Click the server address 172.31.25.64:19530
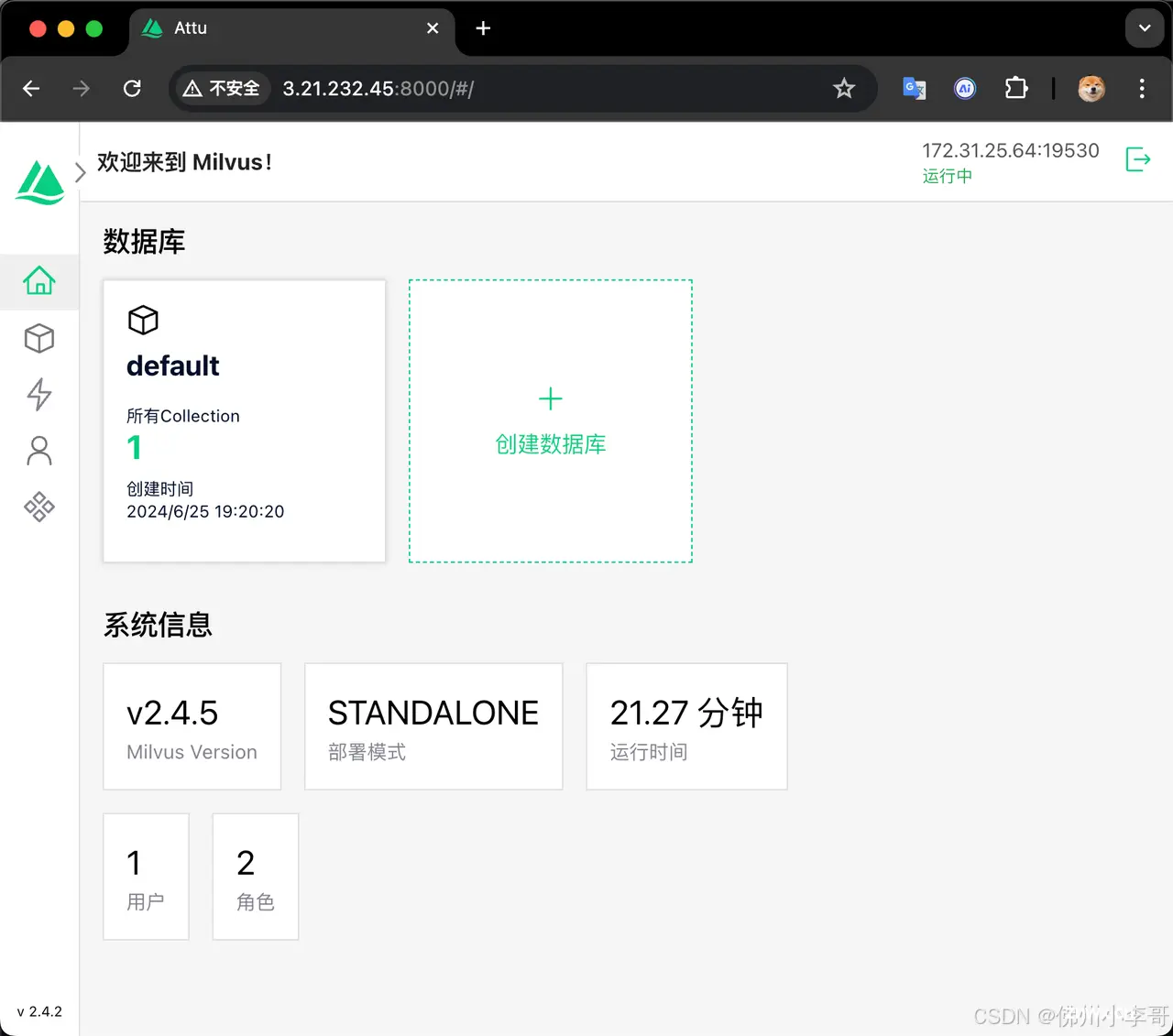1173x1036 pixels. point(1010,150)
